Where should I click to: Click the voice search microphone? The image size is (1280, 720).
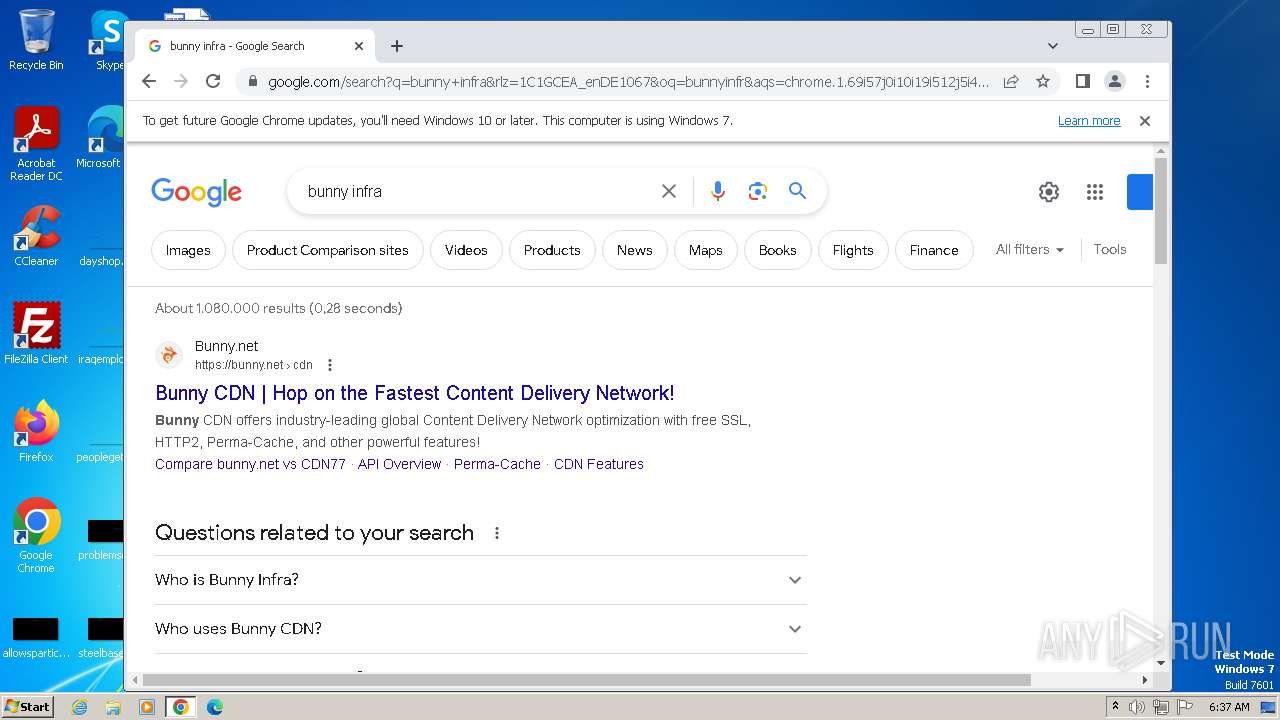click(x=718, y=191)
